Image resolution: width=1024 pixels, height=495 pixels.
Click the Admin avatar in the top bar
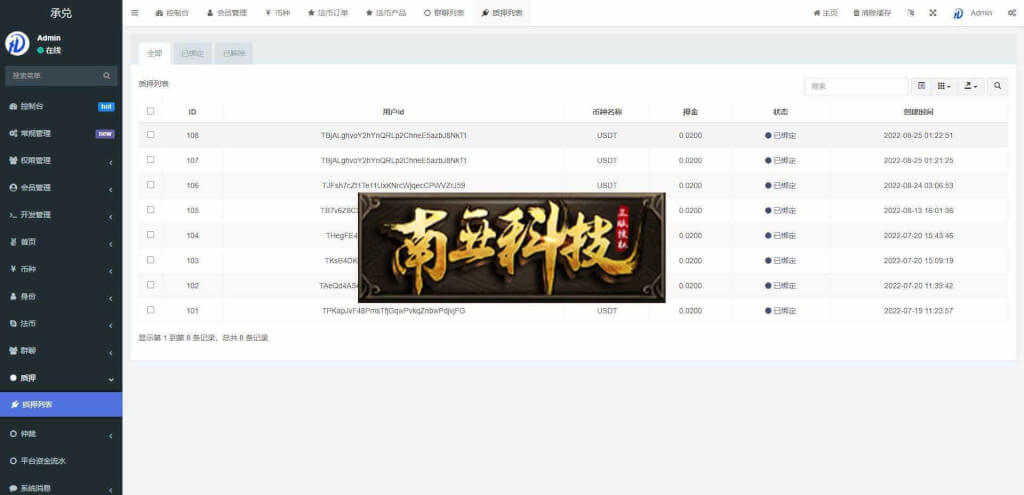pyautogui.click(x=958, y=13)
